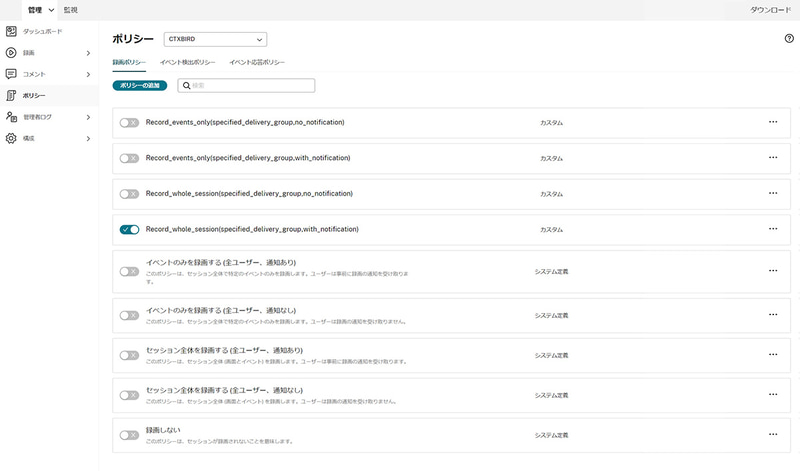Click the ポリシーの追加 button
Image resolution: width=800 pixels, height=471 pixels.
pos(140,85)
